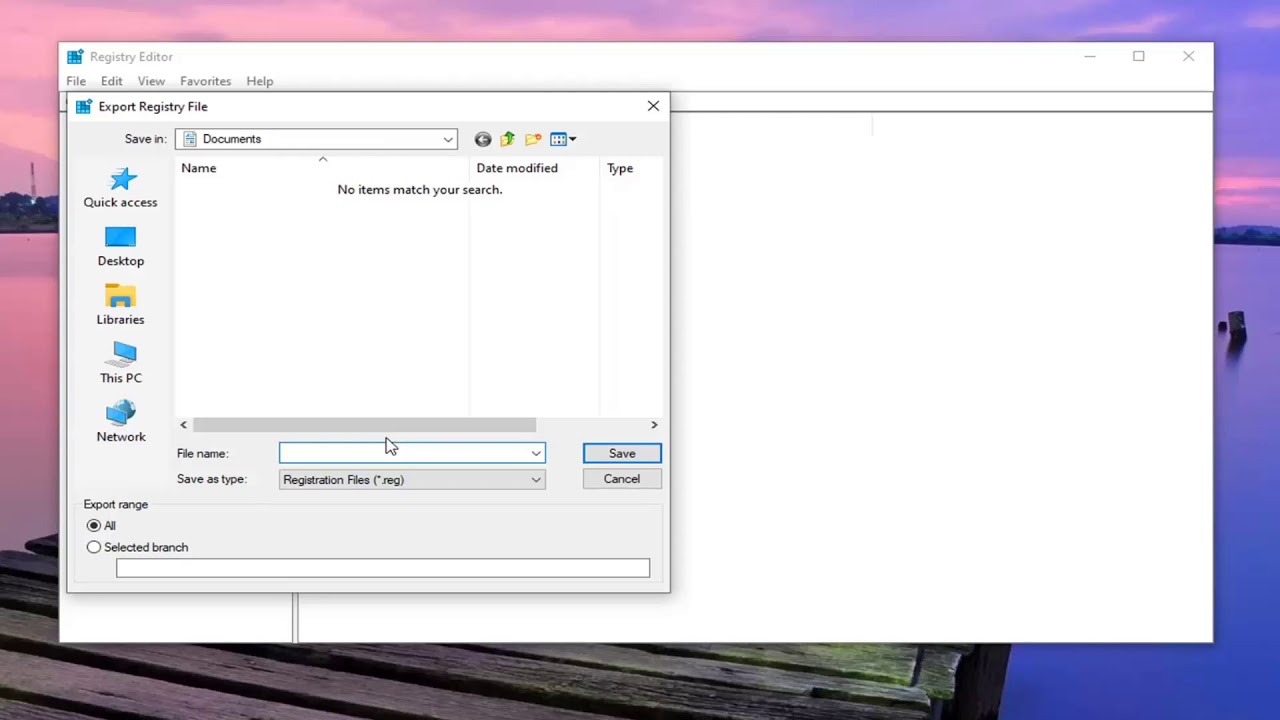This screenshot has height=720, width=1280.
Task: Open the View Menu button
Action: [x=563, y=139]
